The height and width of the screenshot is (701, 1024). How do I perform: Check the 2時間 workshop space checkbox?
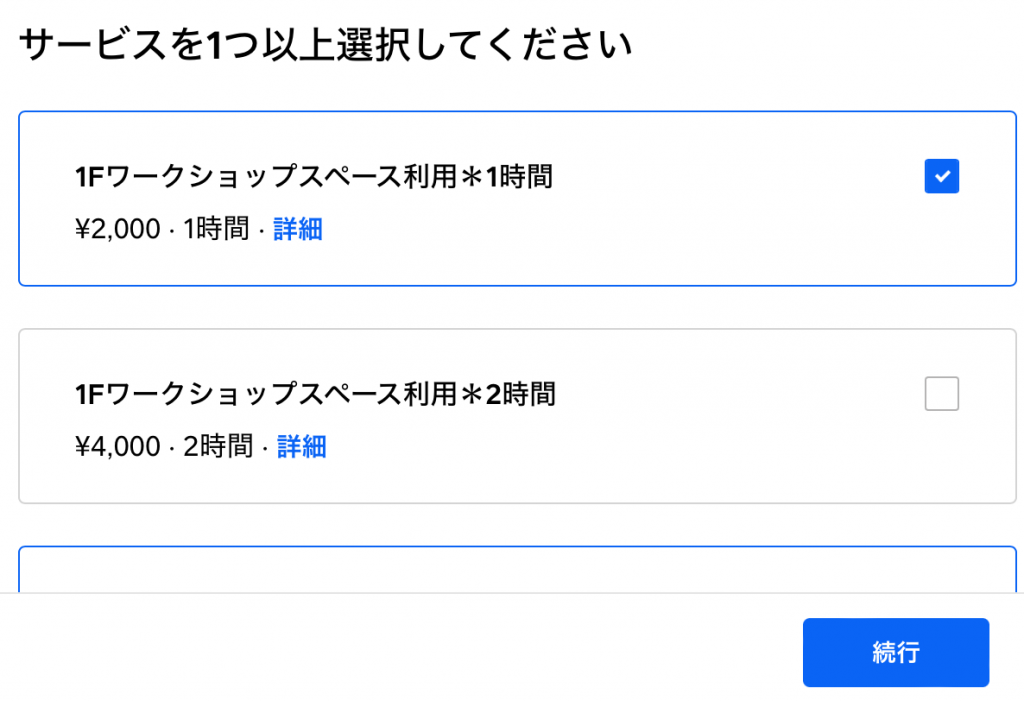click(942, 394)
